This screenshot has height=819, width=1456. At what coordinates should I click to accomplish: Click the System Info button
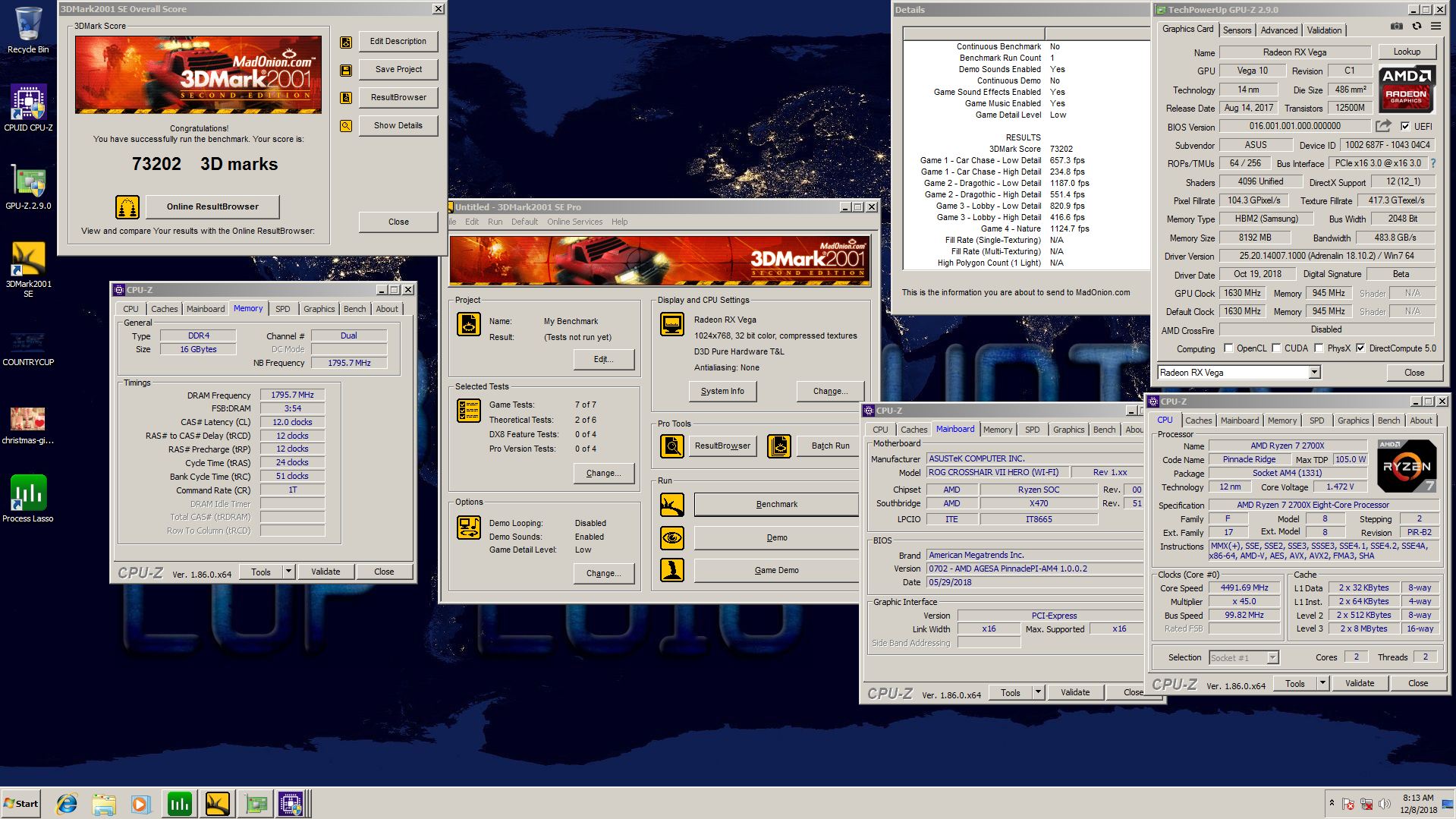point(722,392)
